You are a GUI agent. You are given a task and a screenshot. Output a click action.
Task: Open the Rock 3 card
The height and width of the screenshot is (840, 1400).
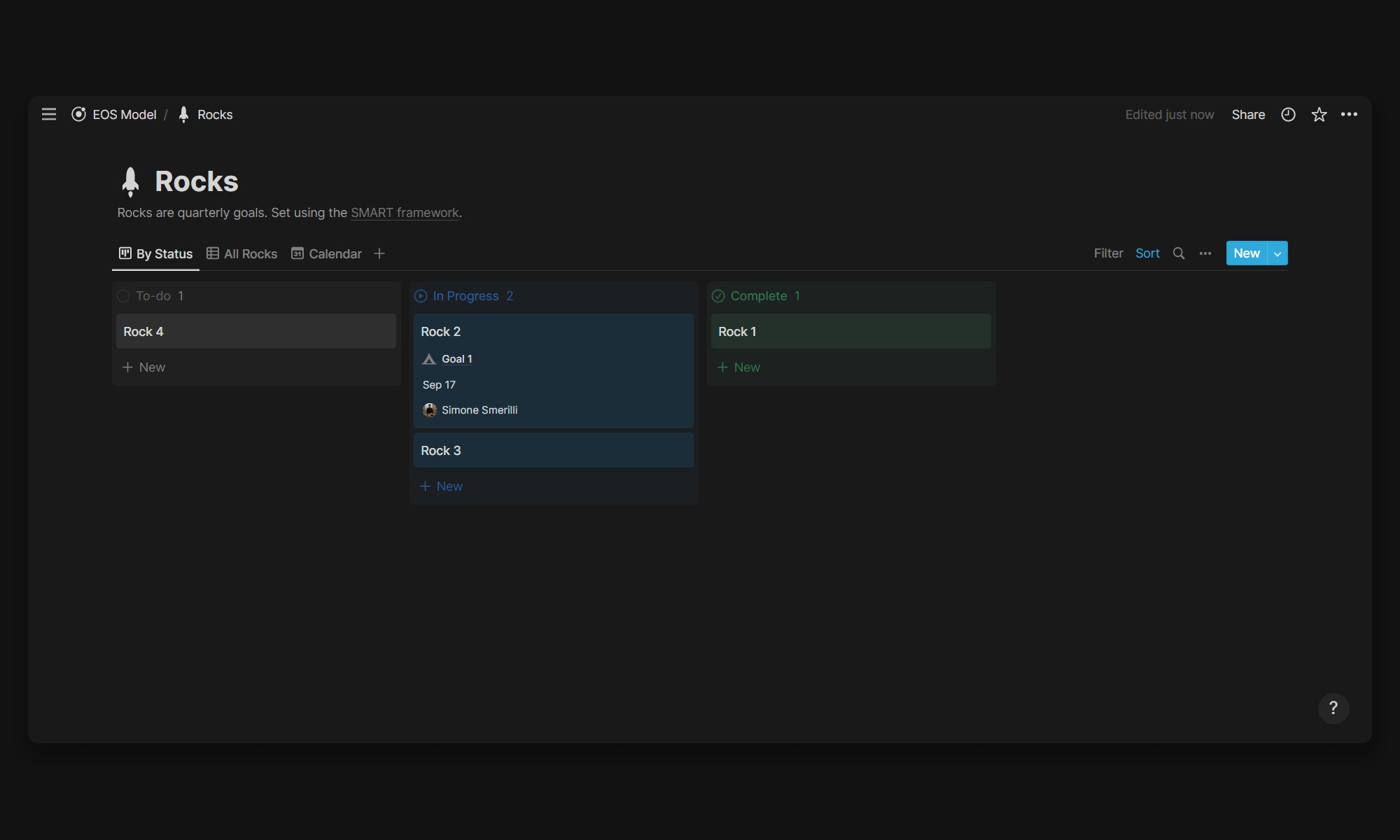tap(554, 450)
